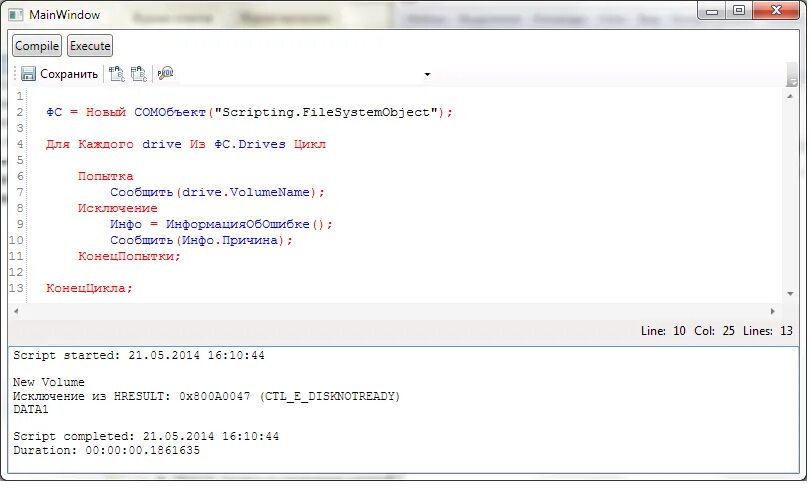Click Инфо.Причина in line 10
Viewport: 811px width, 488px height.
click(230, 241)
